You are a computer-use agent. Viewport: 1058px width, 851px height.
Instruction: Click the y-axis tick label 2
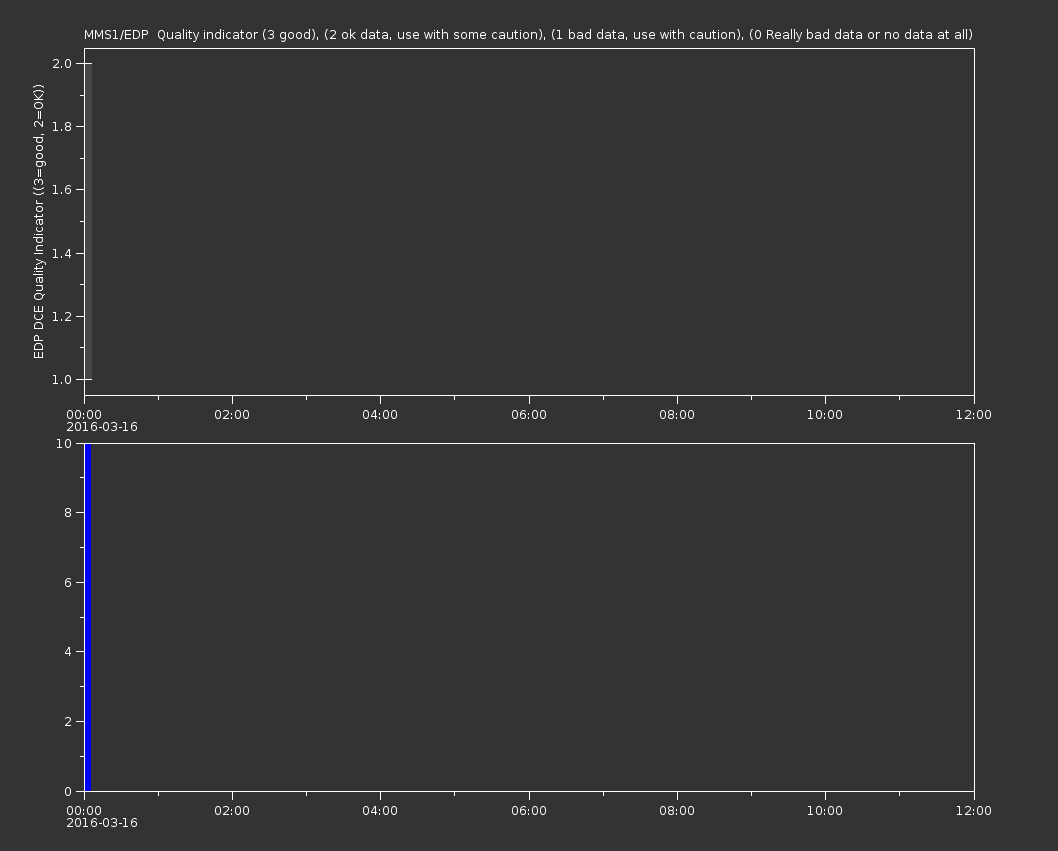point(68,722)
